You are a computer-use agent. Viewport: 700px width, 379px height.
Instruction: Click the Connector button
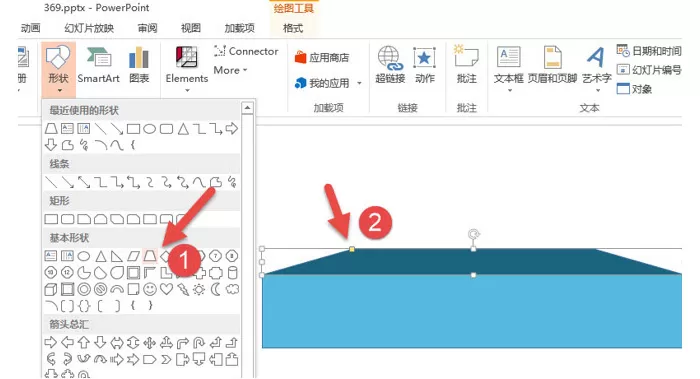[x=246, y=51]
